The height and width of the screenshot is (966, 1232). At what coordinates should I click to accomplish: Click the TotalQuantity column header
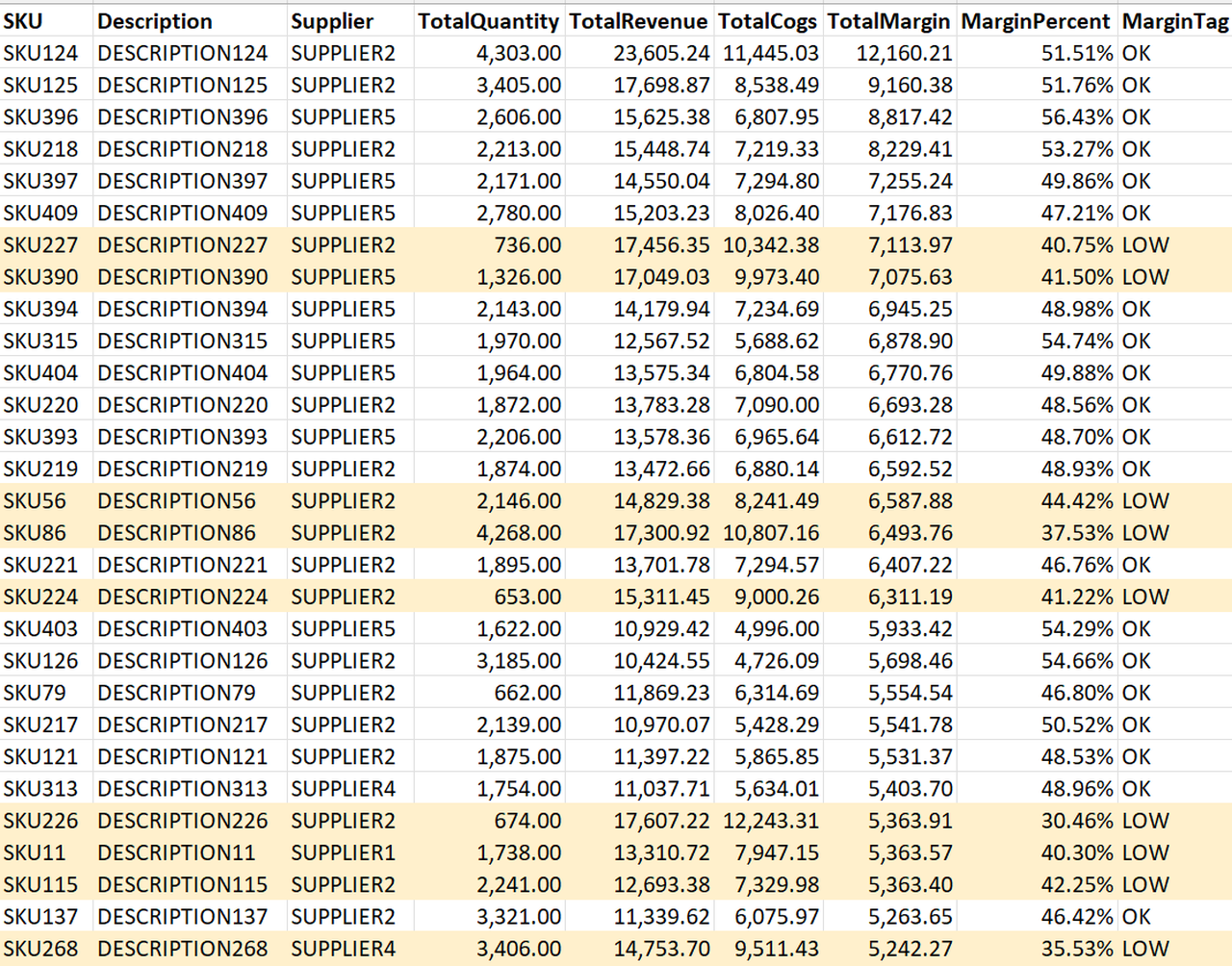[488, 20]
